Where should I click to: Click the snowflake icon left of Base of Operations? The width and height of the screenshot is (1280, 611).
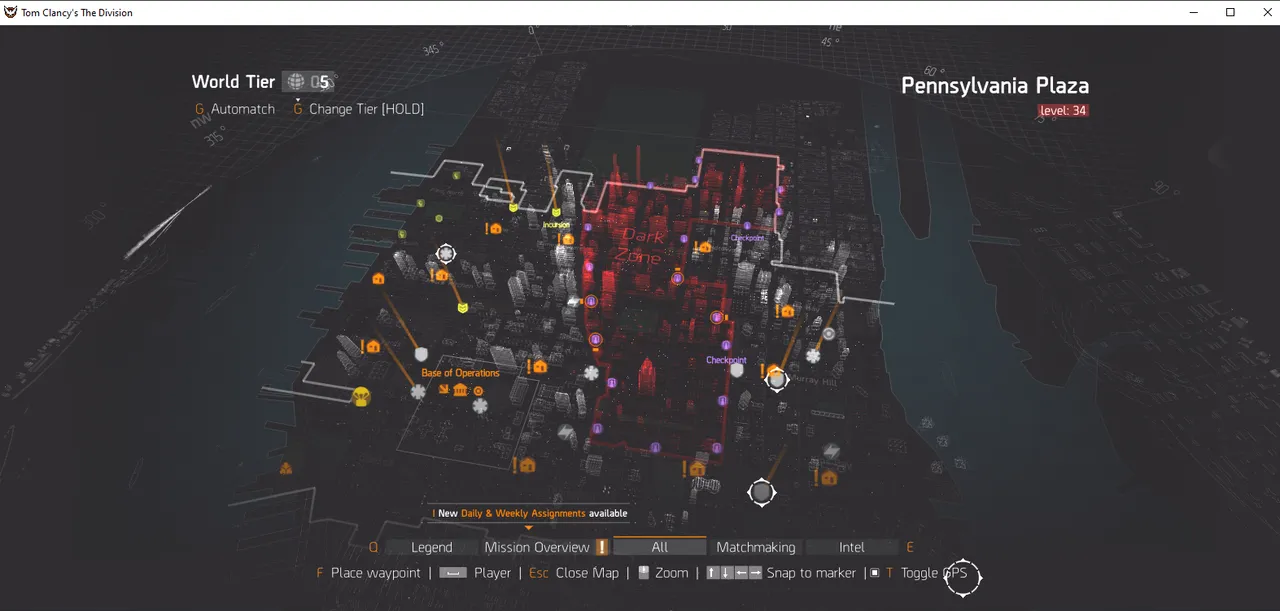419,392
